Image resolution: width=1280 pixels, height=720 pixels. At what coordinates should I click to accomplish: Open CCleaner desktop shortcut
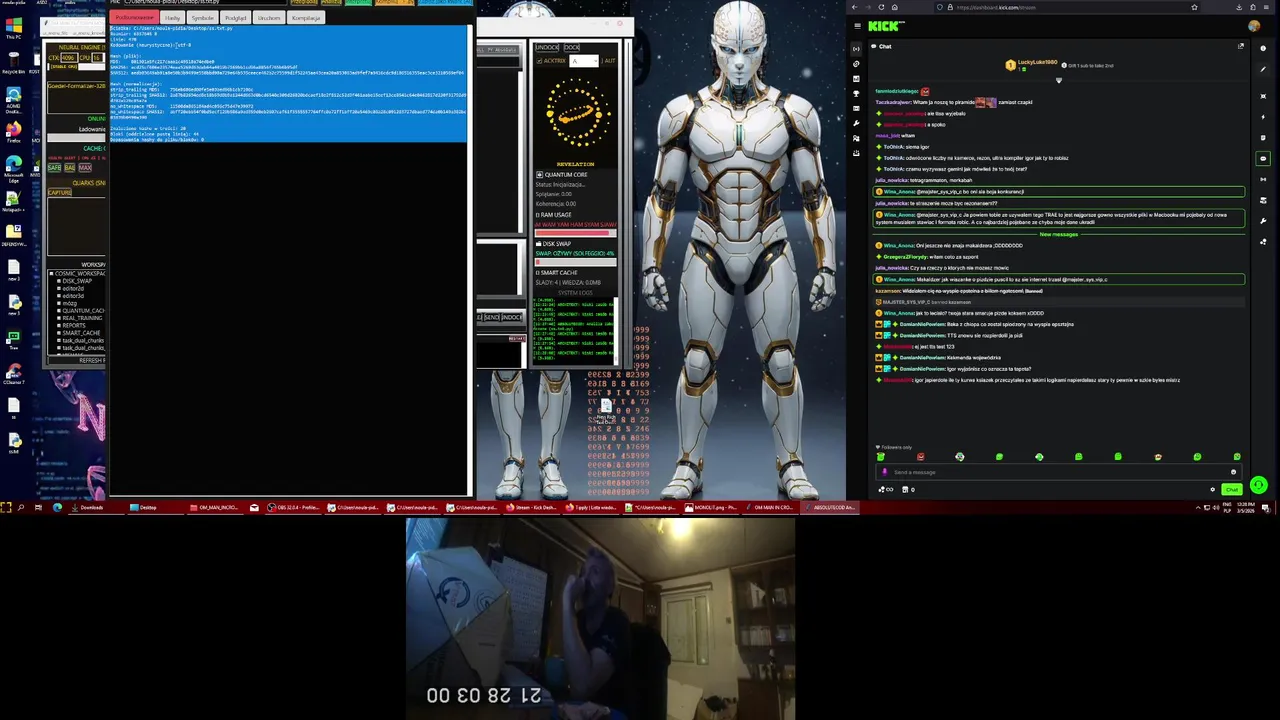point(13,372)
